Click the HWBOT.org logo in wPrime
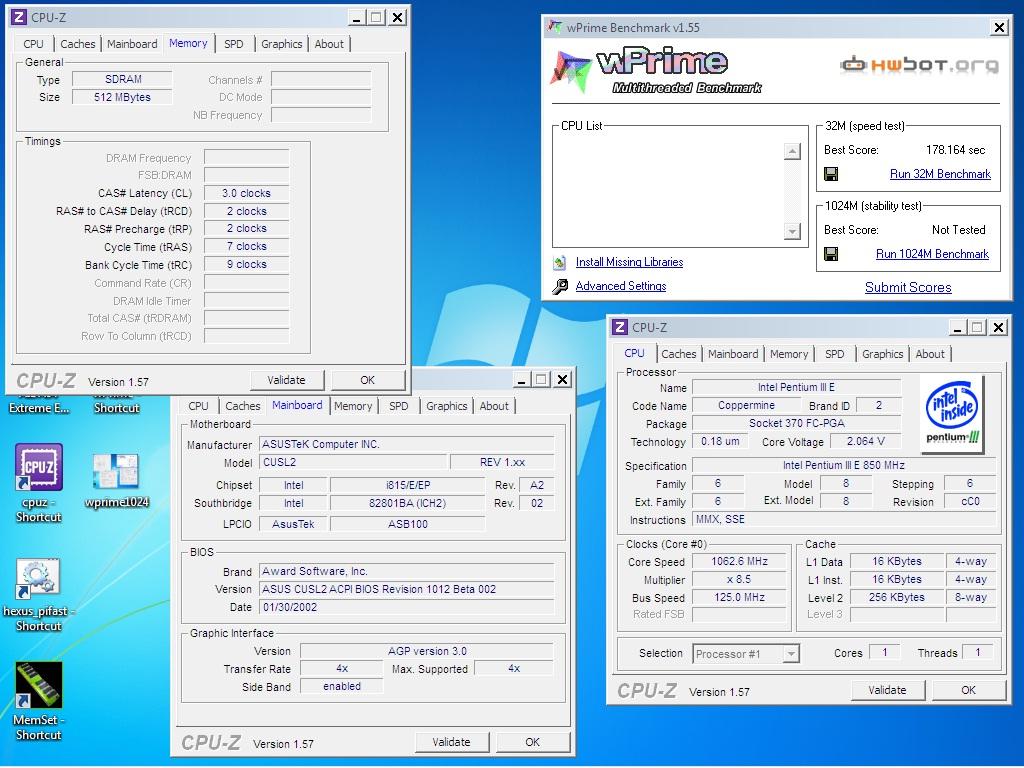The width and height of the screenshot is (1024, 768). pyautogui.click(x=920, y=65)
